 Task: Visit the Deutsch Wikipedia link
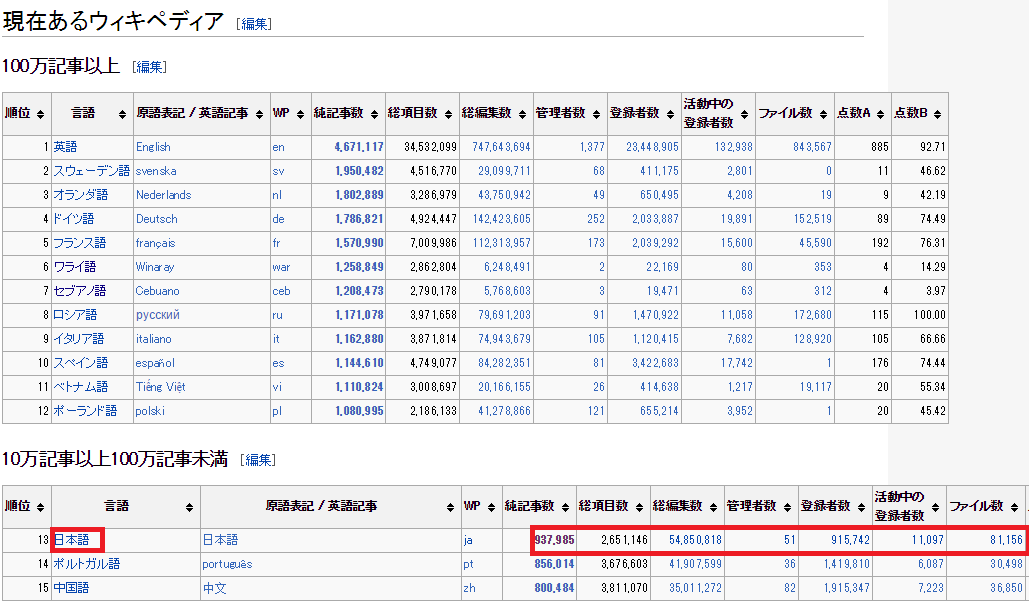pos(157,219)
